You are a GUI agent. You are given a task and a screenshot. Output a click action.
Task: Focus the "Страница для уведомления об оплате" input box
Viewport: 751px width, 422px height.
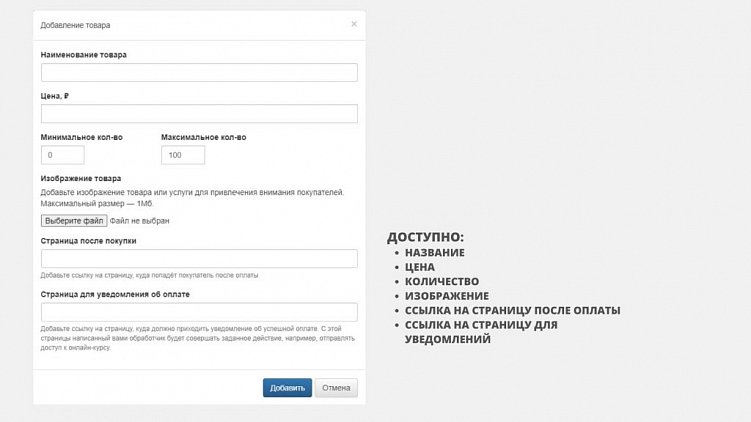click(199, 312)
